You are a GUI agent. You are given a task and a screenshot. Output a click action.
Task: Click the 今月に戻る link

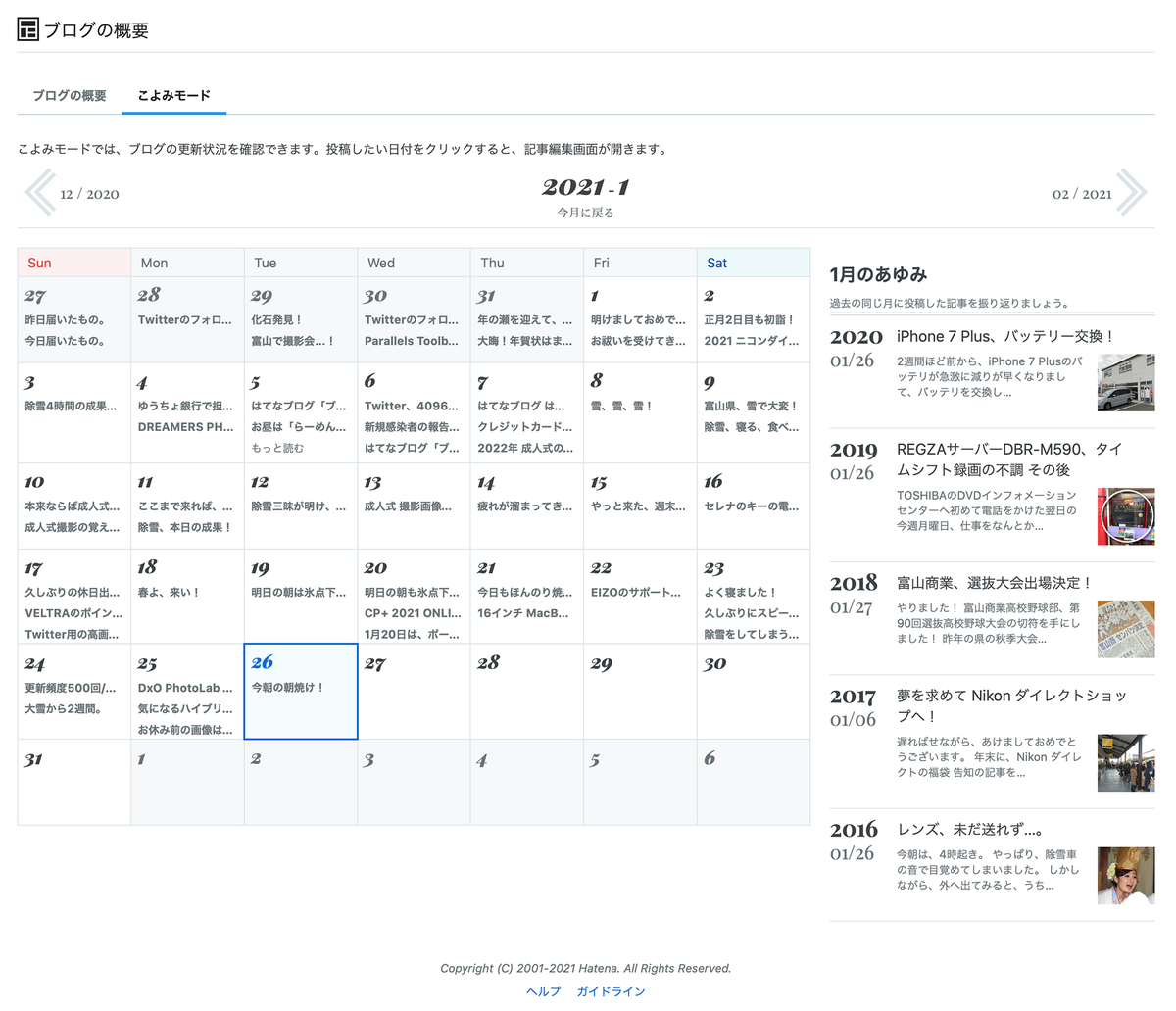click(586, 213)
